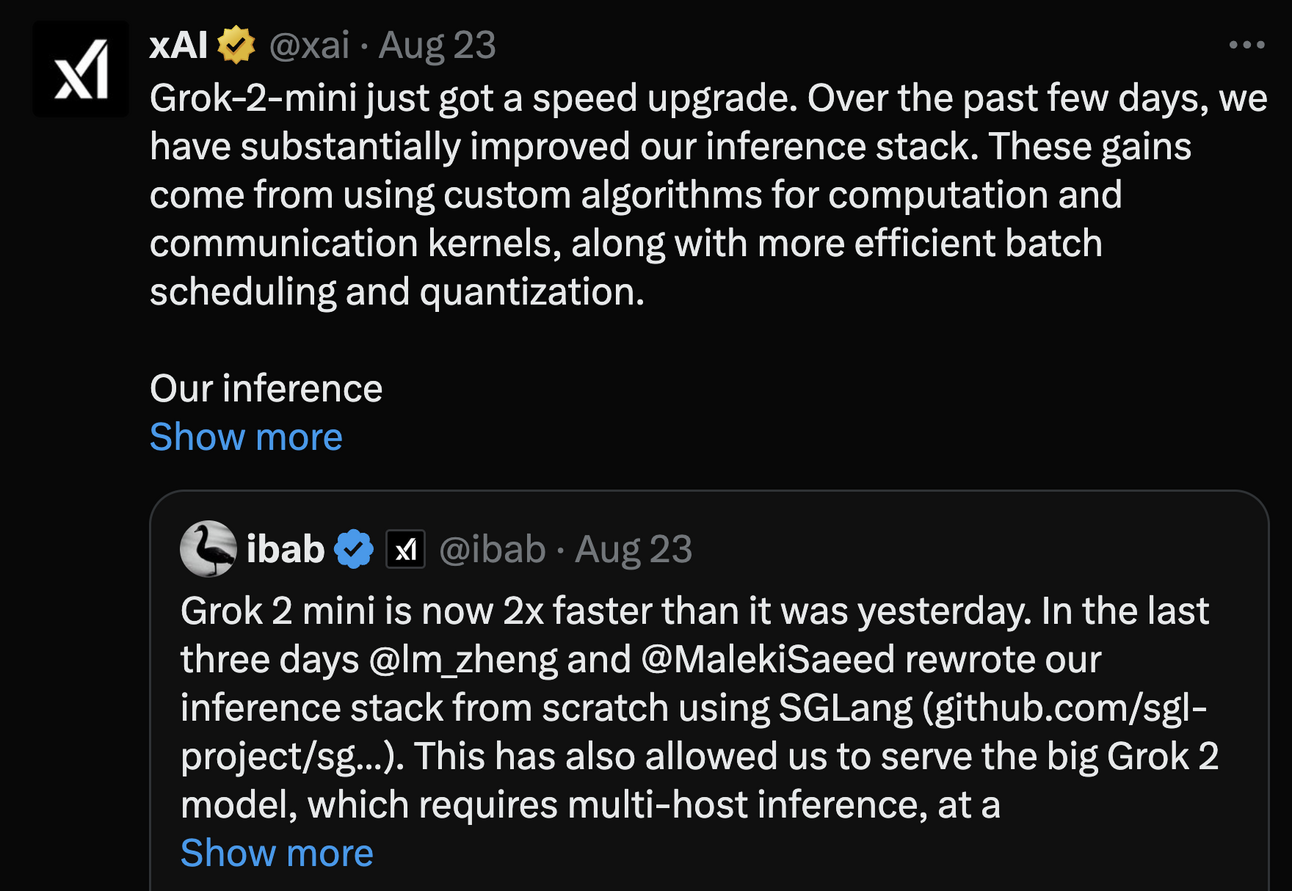
Task: Open the xAI display name link
Action: (x=179, y=45)
